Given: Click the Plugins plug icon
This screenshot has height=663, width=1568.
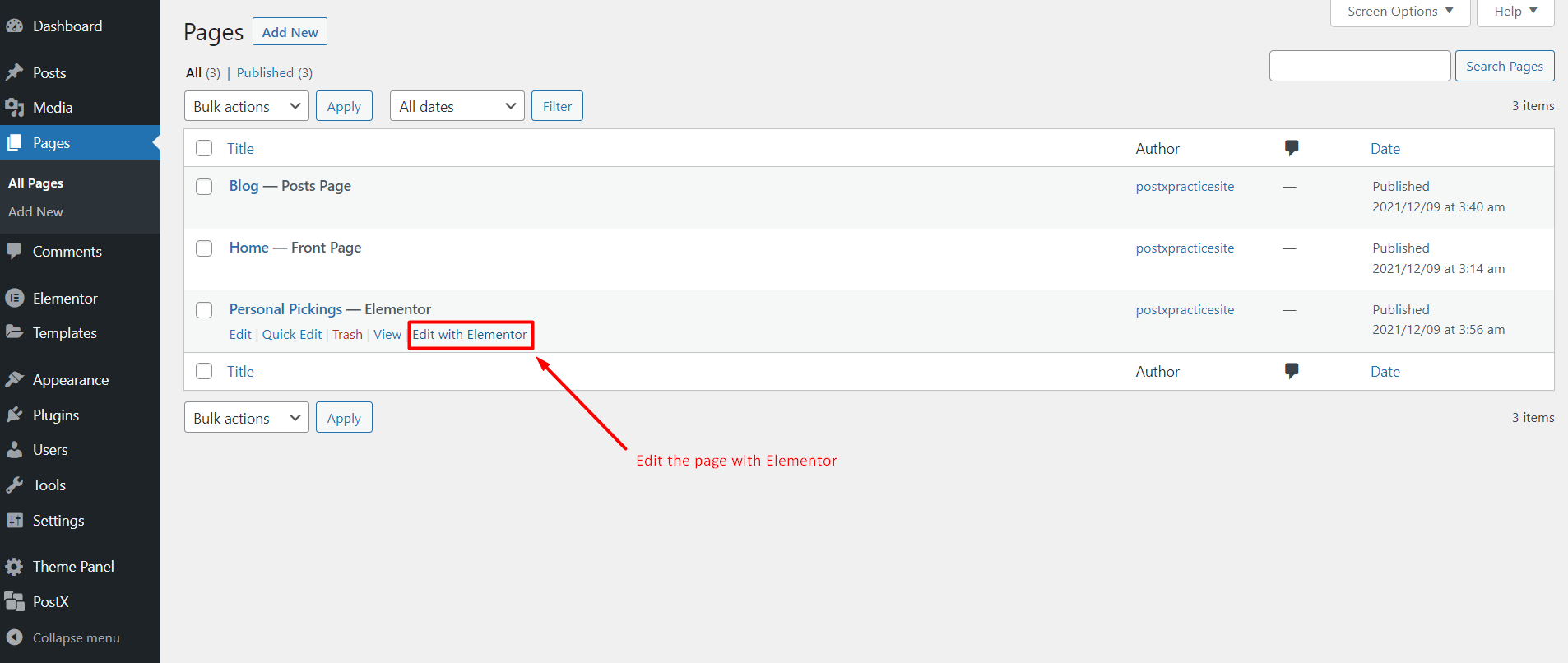Looking at the screenshot, I should click(14, 415).
